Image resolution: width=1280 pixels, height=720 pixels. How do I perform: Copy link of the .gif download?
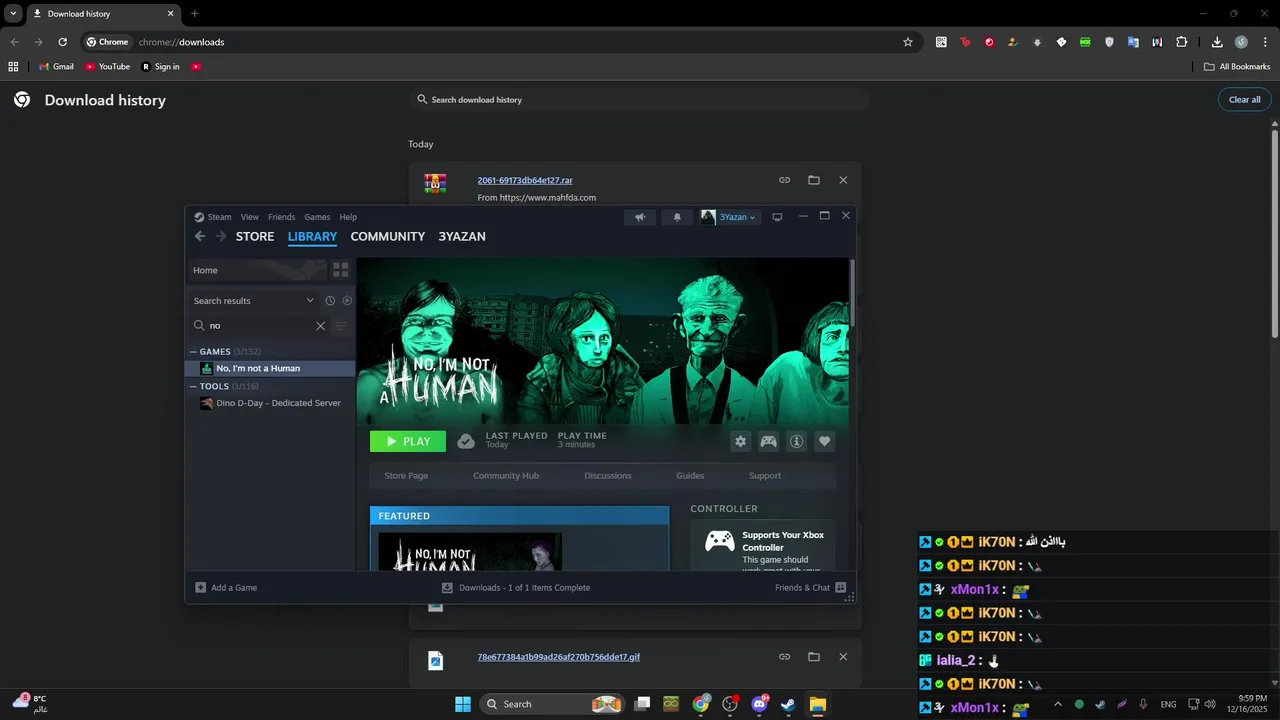coord(785,656)
